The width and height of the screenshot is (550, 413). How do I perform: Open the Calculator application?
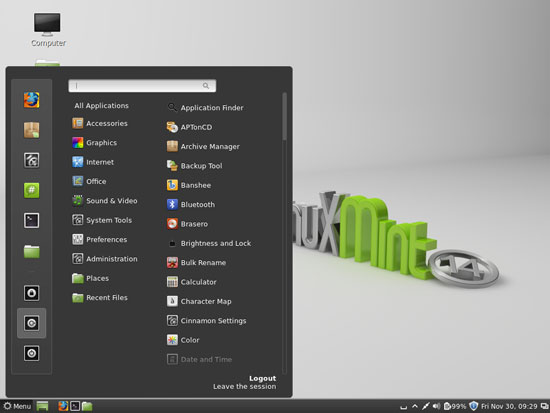click(192, 282)
